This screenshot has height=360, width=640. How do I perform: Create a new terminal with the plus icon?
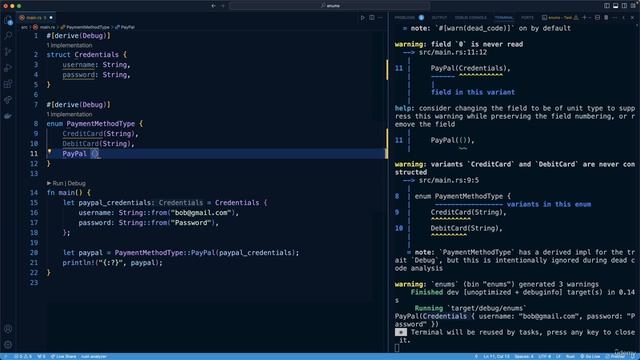click(584, 18)
